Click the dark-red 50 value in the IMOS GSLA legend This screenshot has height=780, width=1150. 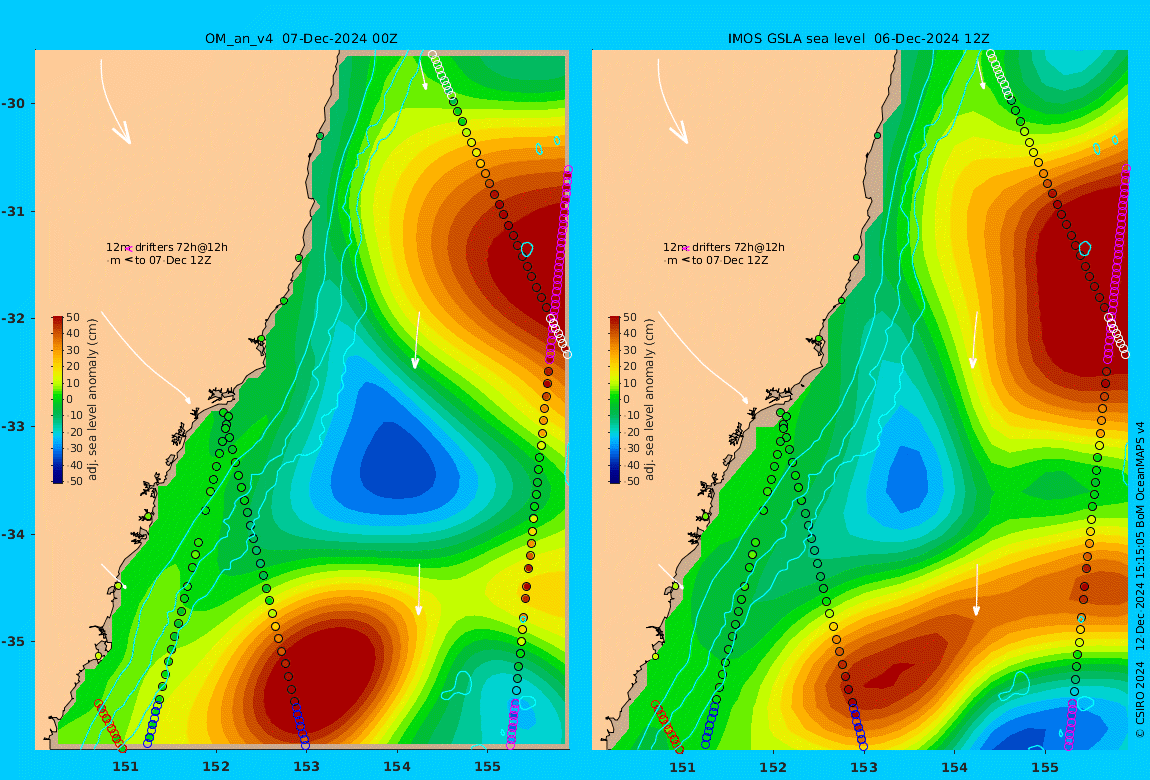630,317
